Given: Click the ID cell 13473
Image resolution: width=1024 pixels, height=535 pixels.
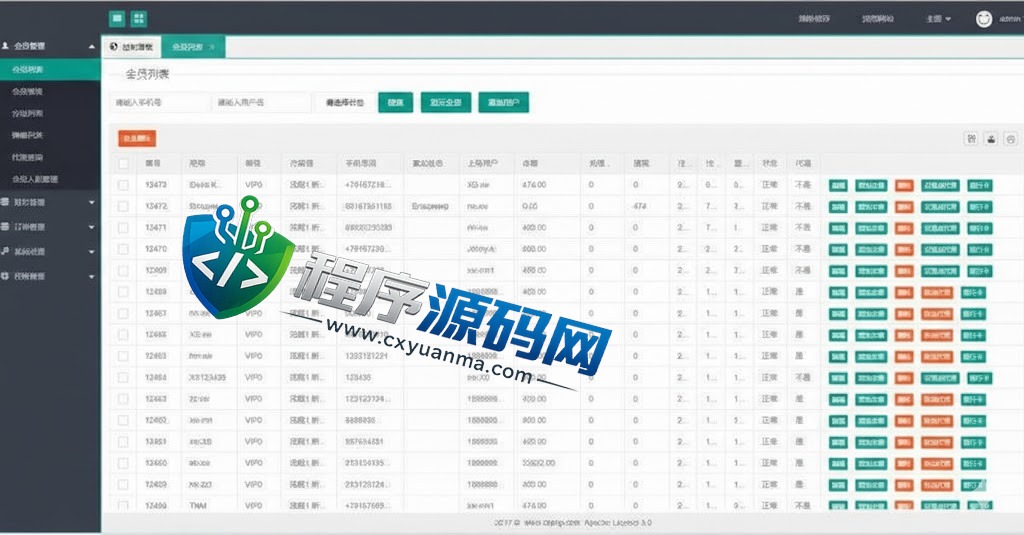Looking at the screenshot, I should tap(156, 185).
